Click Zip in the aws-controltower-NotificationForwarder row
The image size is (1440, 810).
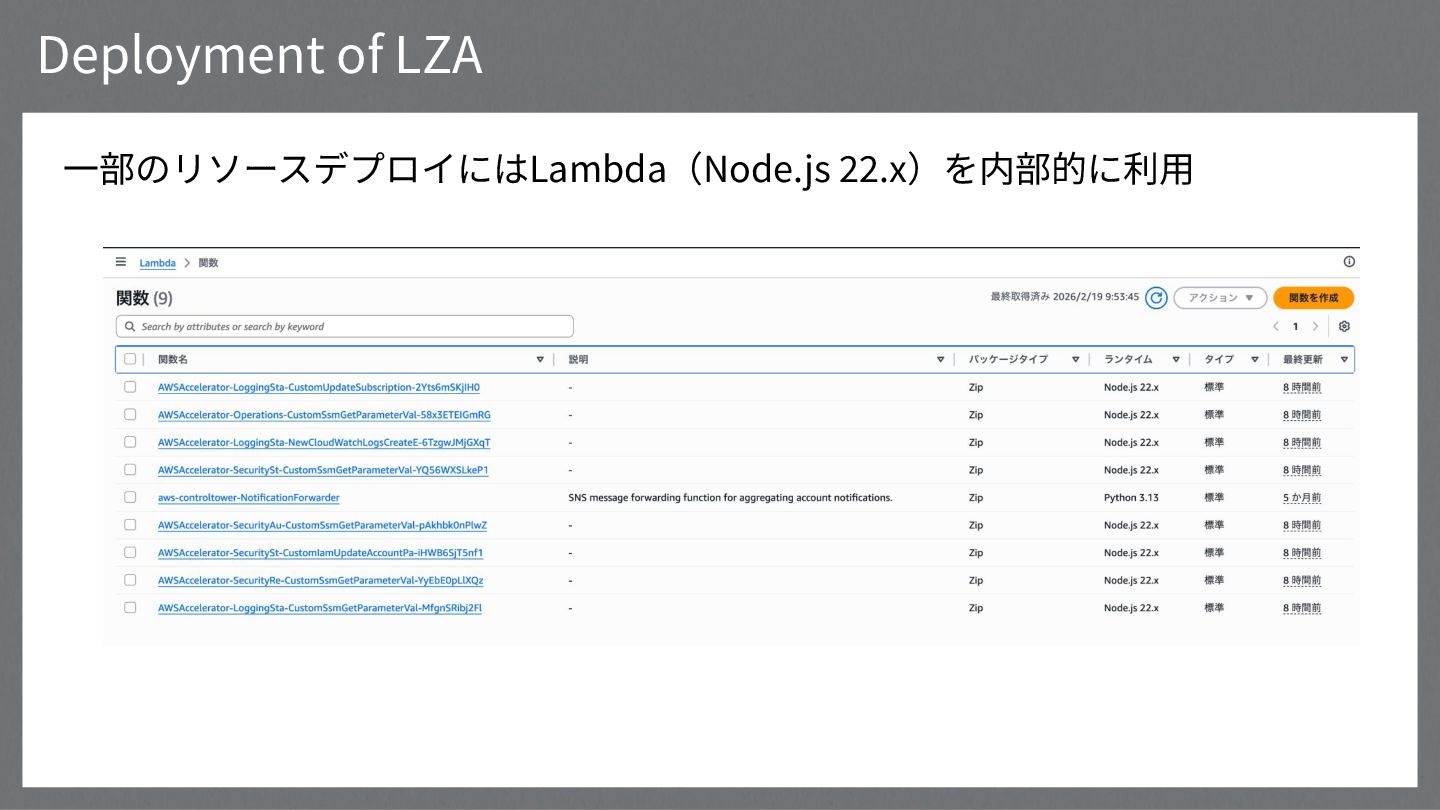(x=975, y=497)
